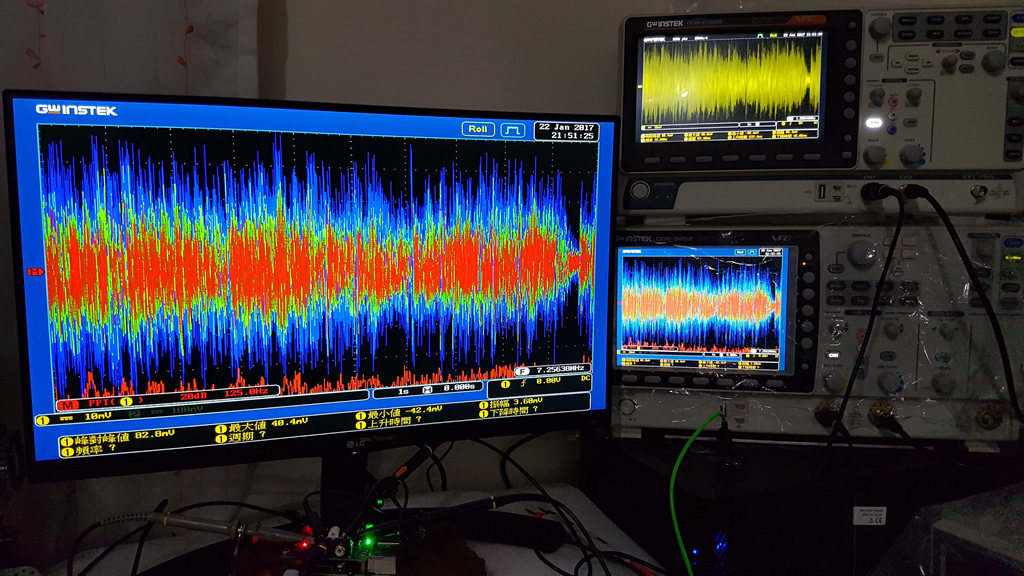1024x576 pixels.
Task: Click the red MATH button on upper oscilloscope
Action: pyautogui.click(x=893, y=102)
